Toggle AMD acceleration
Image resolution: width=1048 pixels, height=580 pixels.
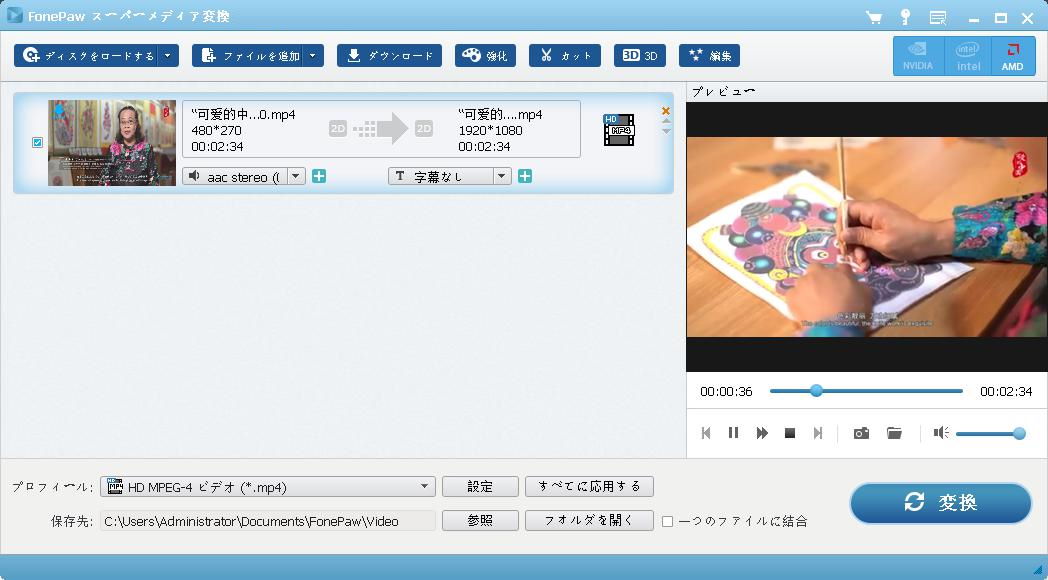[x=1013, y=56]
